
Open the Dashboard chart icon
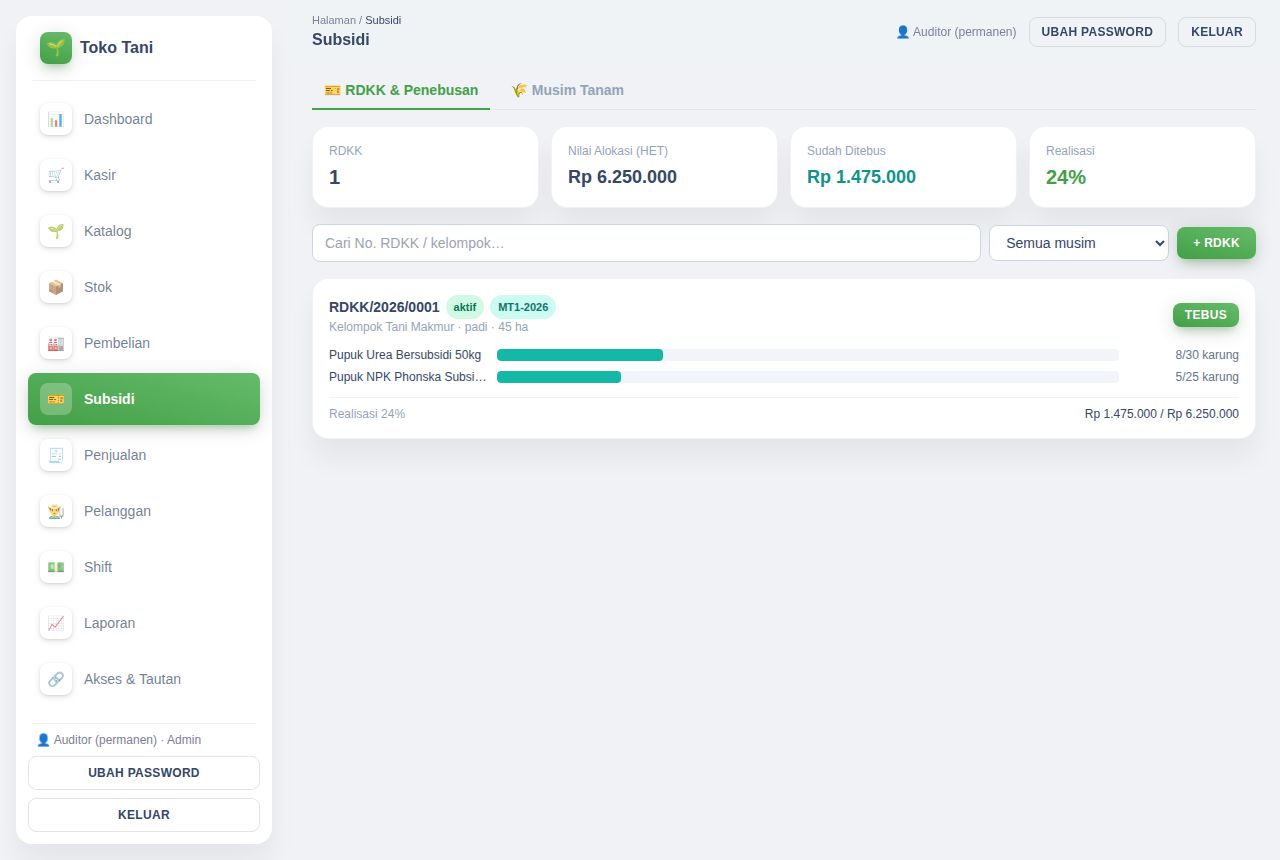click(56, 119)
